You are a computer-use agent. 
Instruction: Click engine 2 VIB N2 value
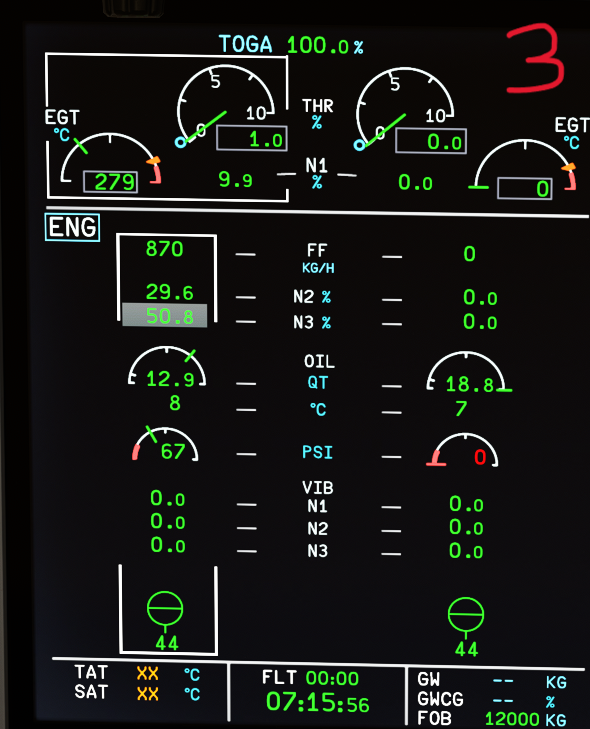(x=466, y=528)
